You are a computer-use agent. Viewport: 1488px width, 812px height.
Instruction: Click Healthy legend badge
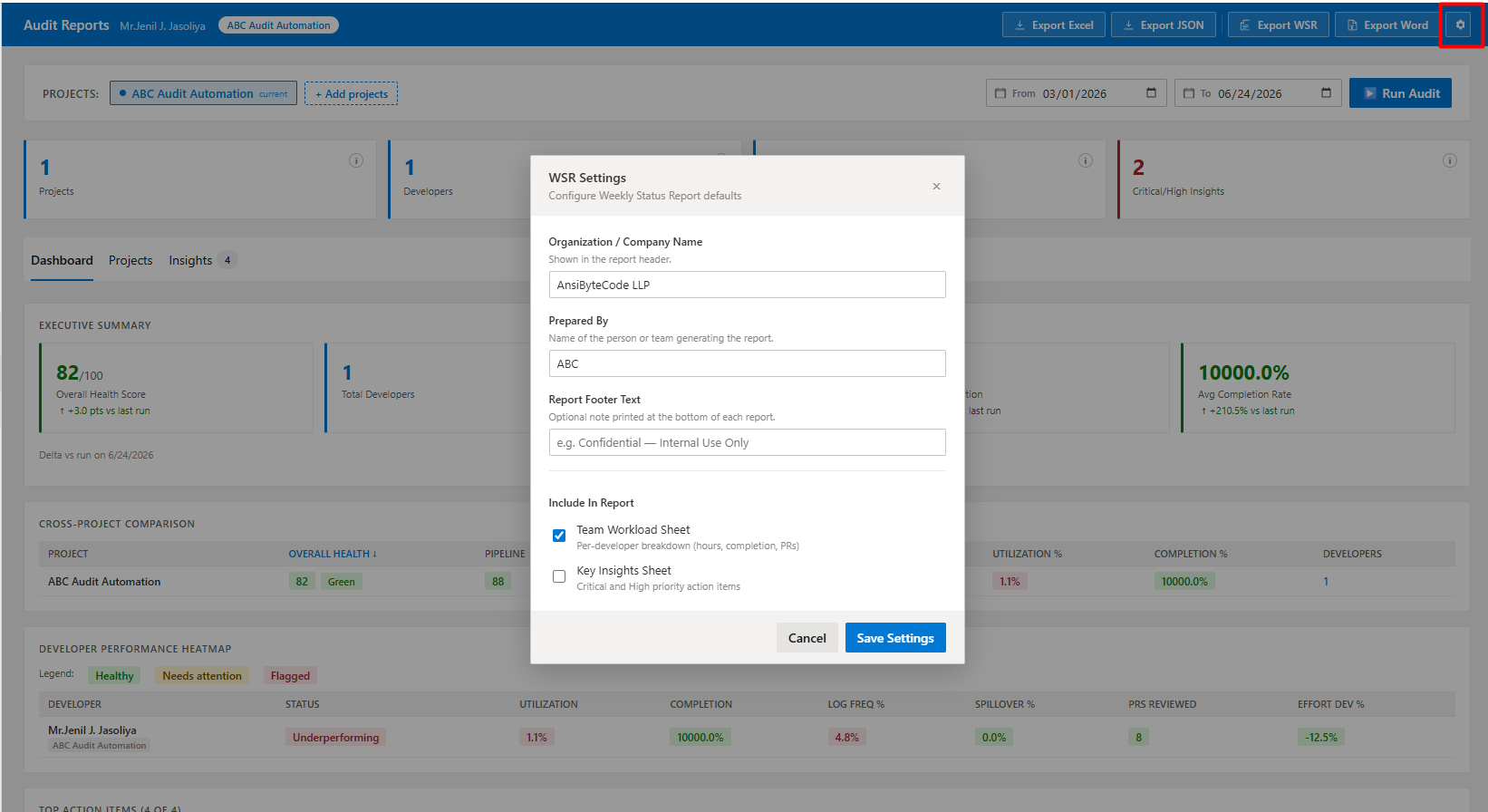pos(114,676)
